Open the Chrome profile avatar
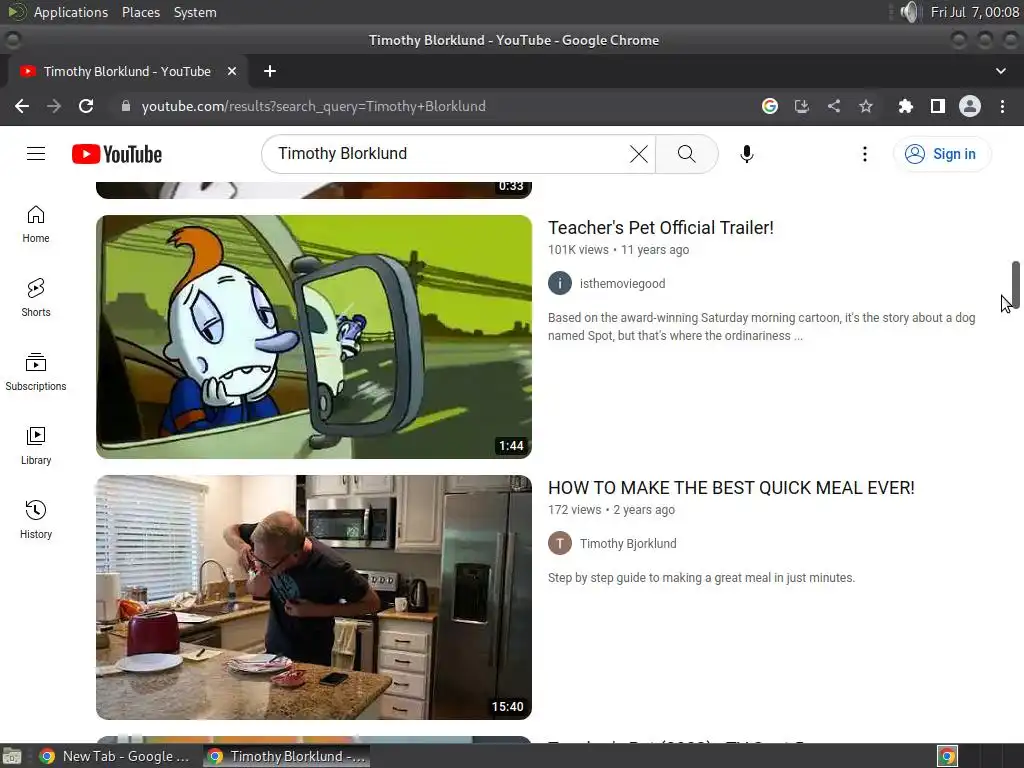The image size is (1024, 768). (x=970, y=106)
